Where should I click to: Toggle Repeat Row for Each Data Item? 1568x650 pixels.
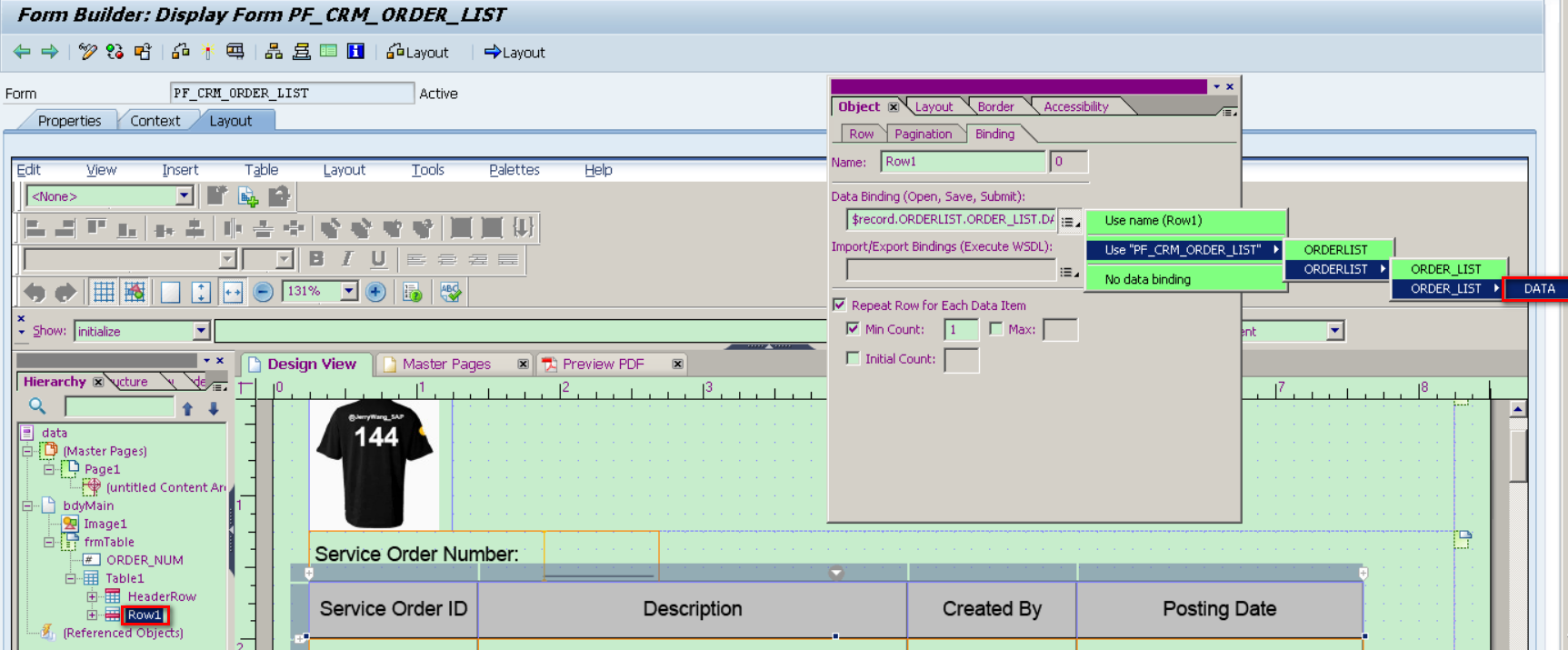[839, 305]
